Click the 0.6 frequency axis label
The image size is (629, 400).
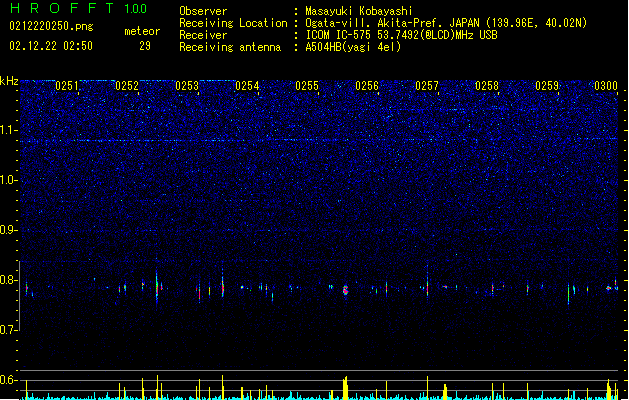[8, 380]
